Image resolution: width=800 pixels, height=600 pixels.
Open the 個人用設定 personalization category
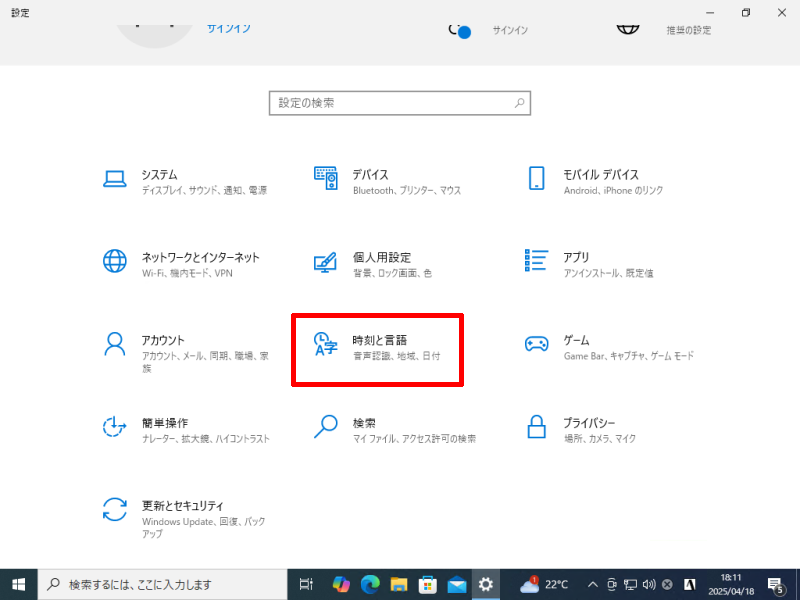click(x=372, y=264)
